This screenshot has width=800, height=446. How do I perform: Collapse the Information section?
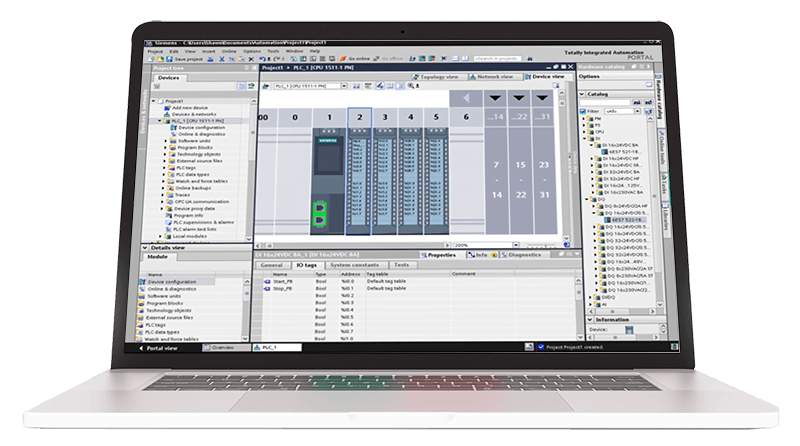point(590,319)
